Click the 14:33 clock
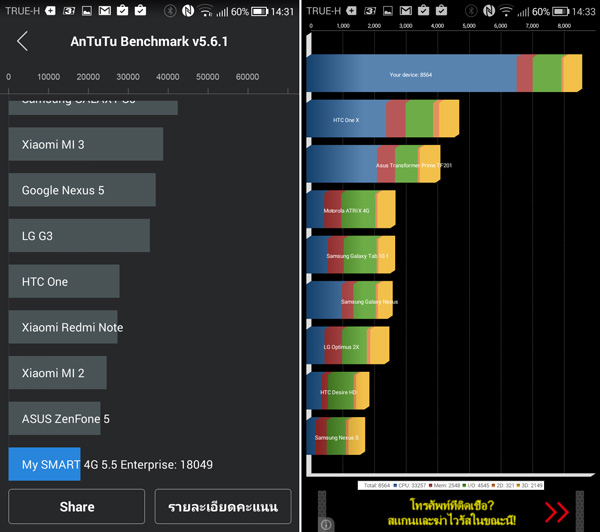 point(584,12)
